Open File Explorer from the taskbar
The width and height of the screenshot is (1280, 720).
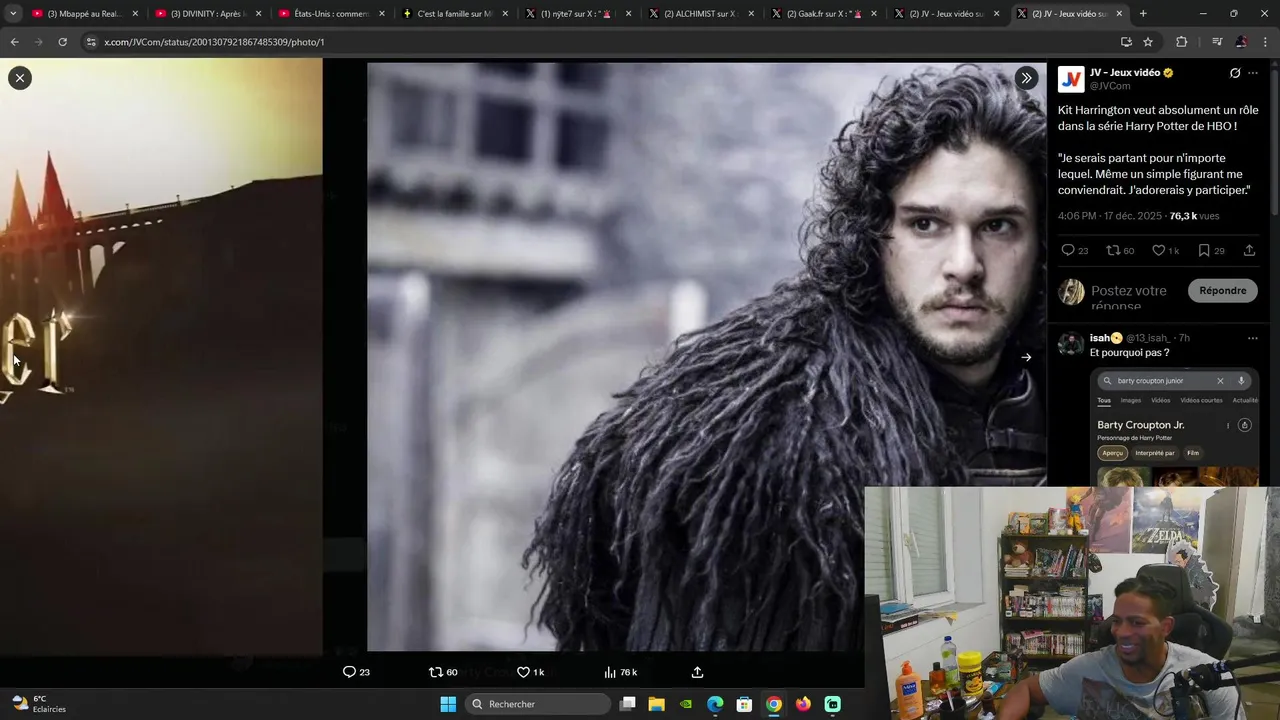657,704
